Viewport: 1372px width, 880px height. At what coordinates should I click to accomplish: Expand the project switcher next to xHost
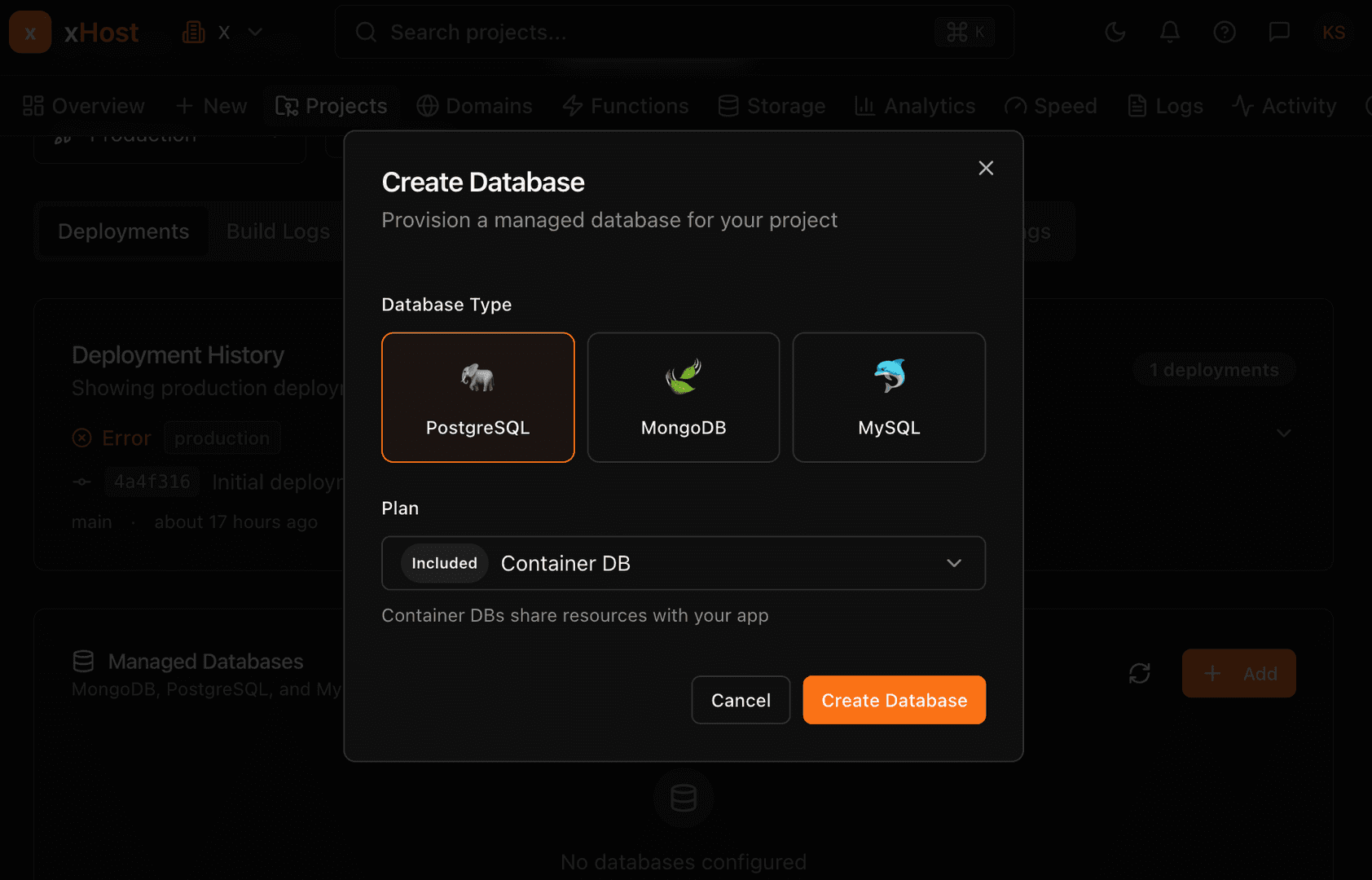pos(253,32)
